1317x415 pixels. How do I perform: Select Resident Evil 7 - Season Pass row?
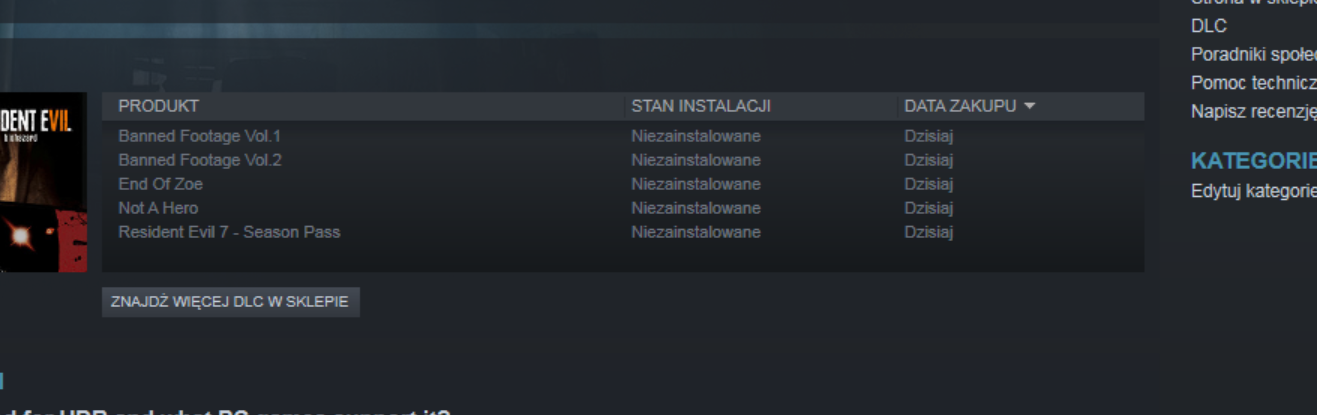pos(623,232)
